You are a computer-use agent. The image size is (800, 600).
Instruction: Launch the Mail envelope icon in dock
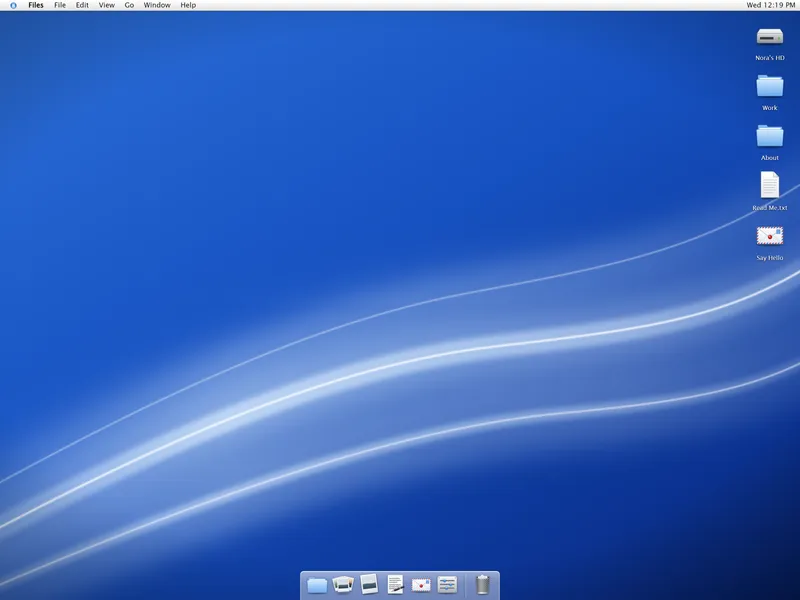(x=421, y=585)
